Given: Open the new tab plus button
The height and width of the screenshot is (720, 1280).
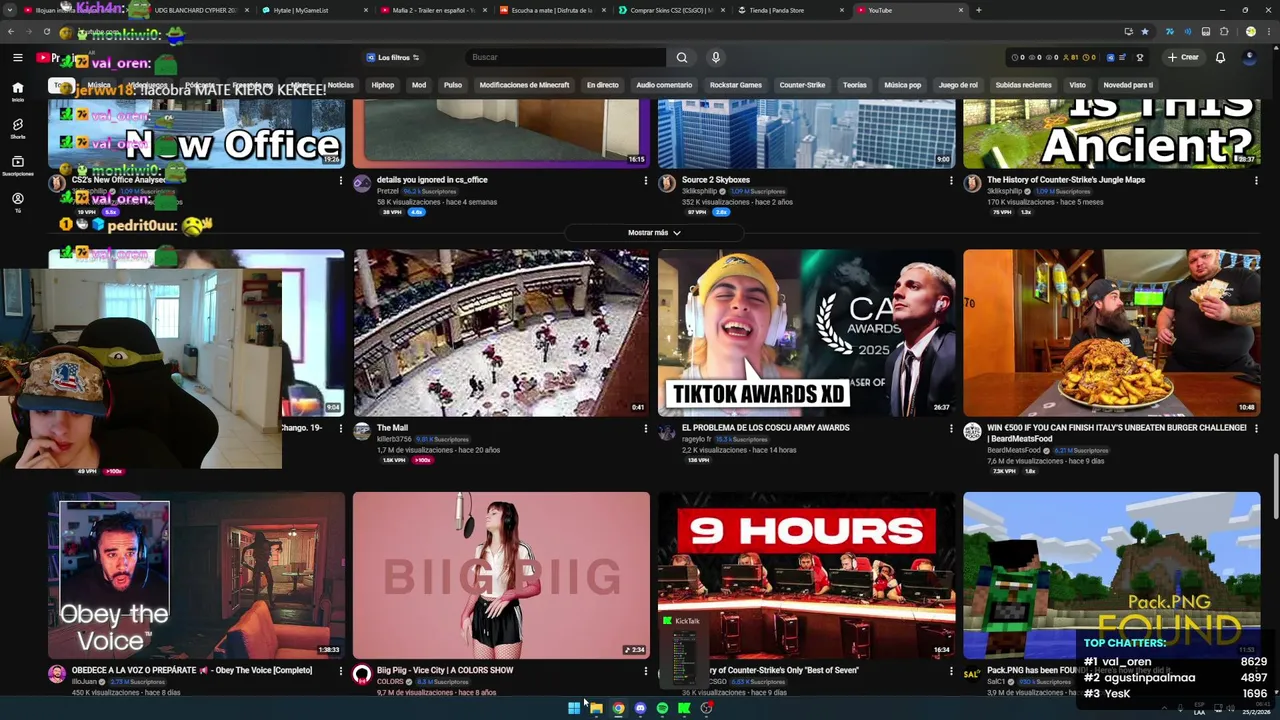Looking at the screenshot, I should 978,10.
